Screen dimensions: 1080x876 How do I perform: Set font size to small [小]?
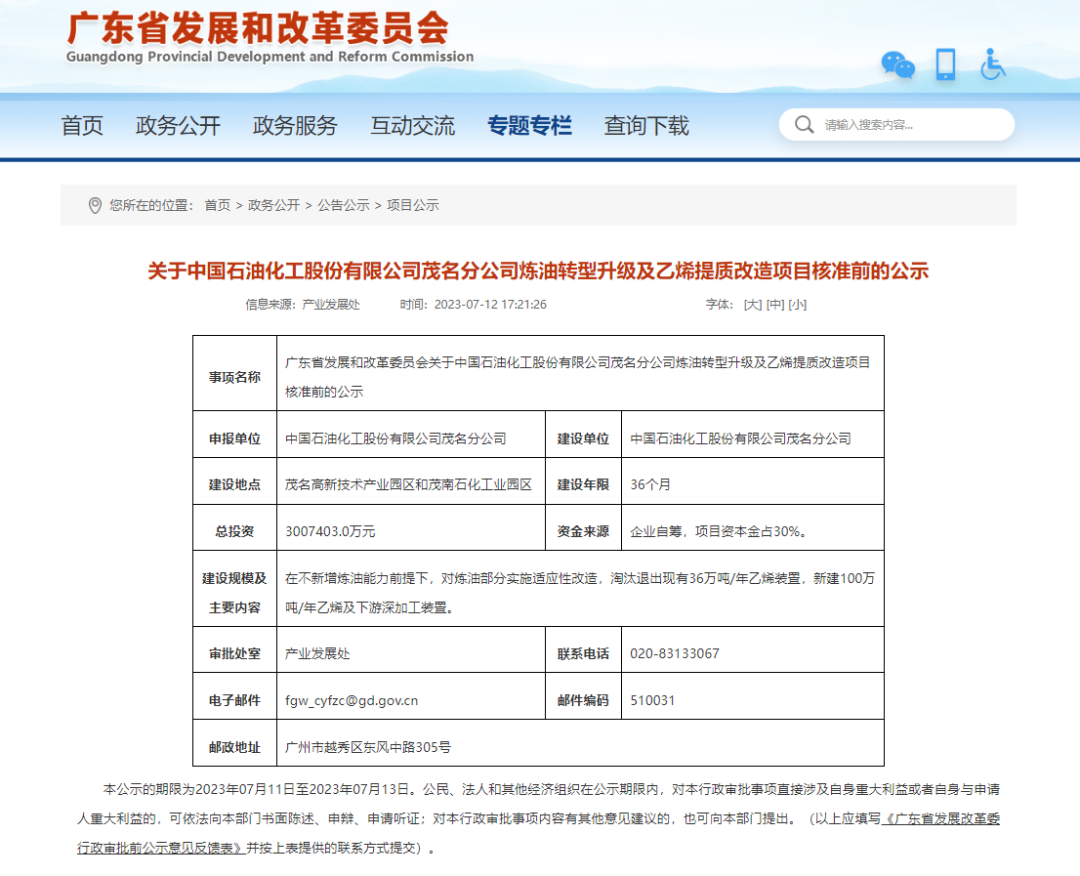pos(797,304)
